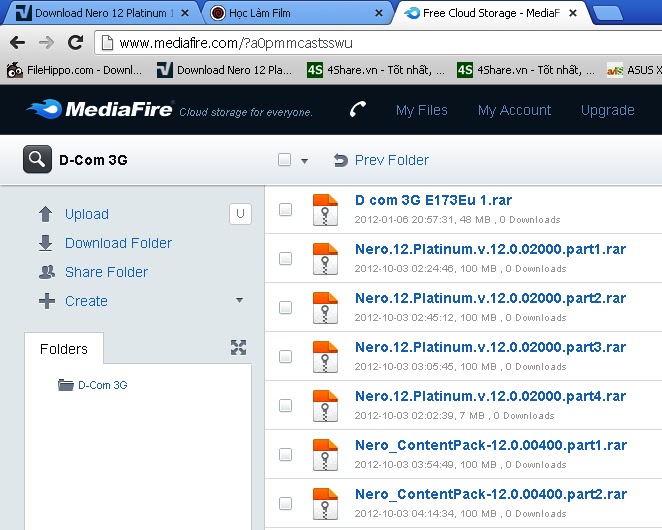Check the box for Nero_ContentPack part1.rar
The width and height of the screenshot is (662, 530).
click(x=285, y=454)
